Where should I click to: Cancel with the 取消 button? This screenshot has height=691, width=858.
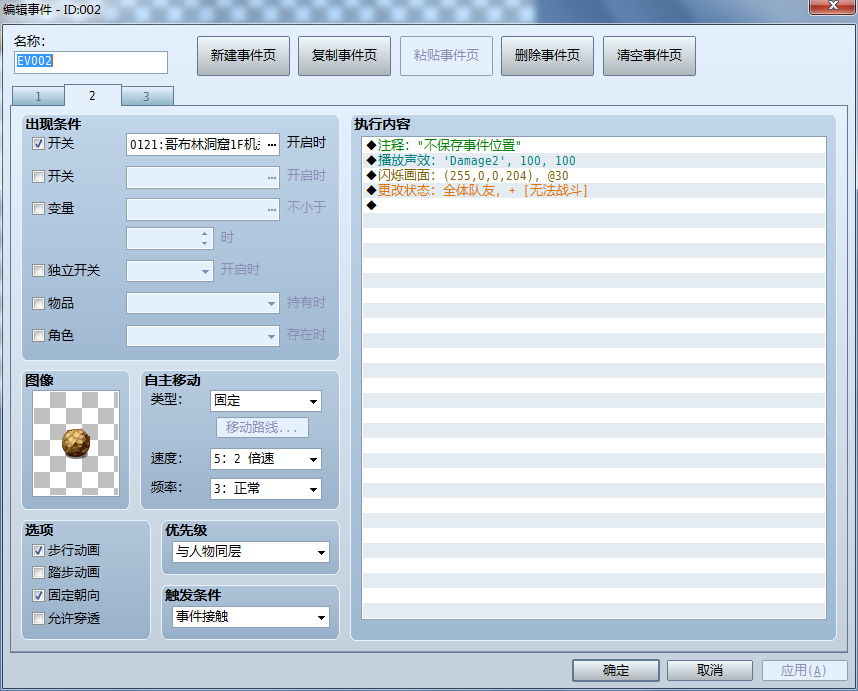(x=710, y=670)
